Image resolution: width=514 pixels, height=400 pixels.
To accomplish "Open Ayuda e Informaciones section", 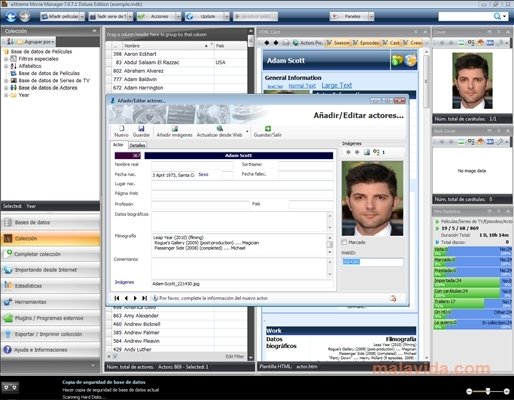I will [x=50, y=350].
